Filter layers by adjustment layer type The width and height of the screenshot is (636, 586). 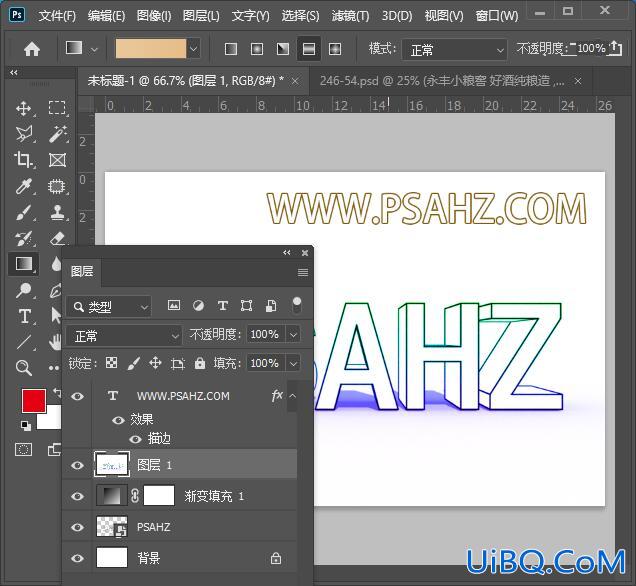(x=198, y=305)
